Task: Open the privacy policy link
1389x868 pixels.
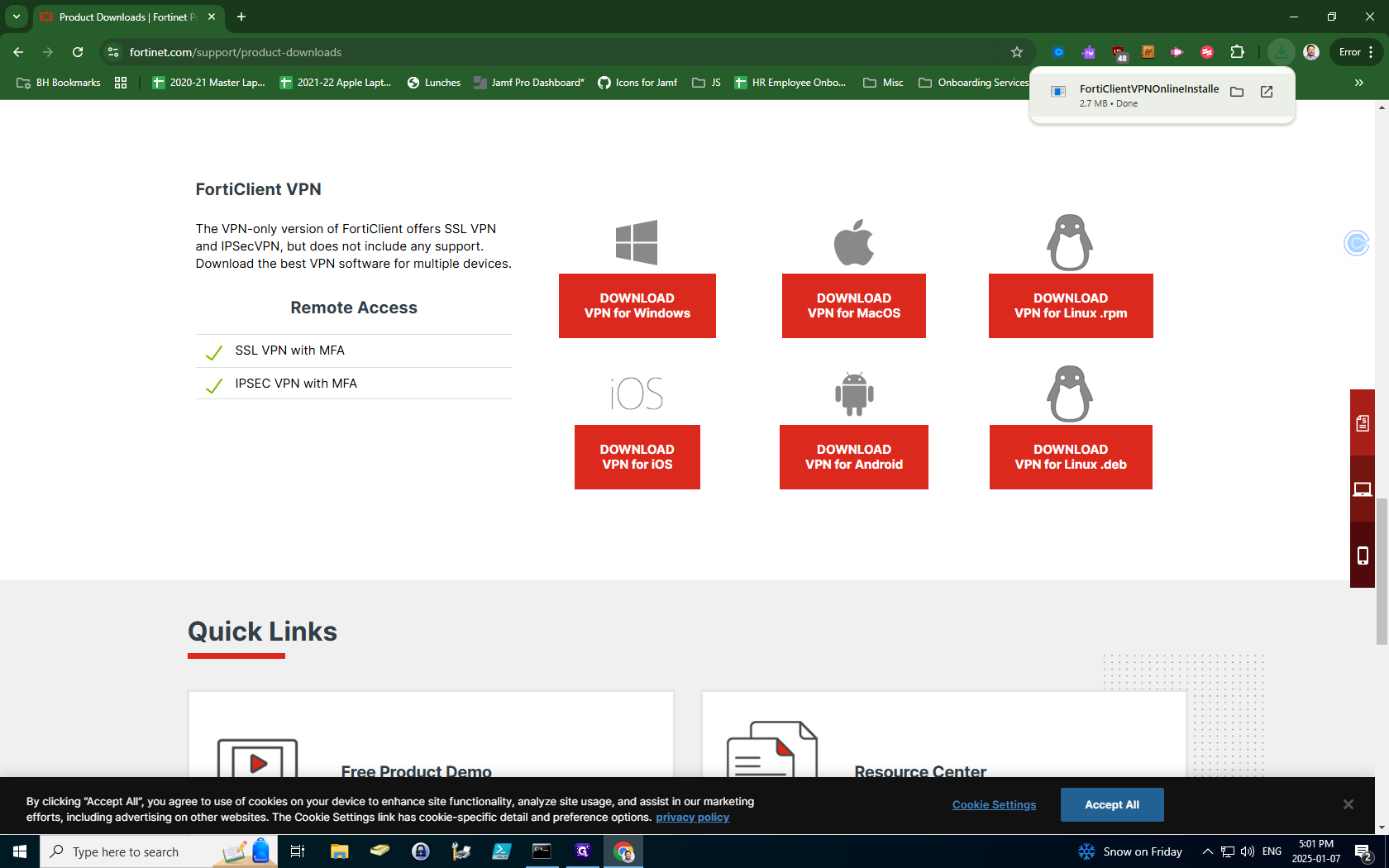Action: click(693, 817)
